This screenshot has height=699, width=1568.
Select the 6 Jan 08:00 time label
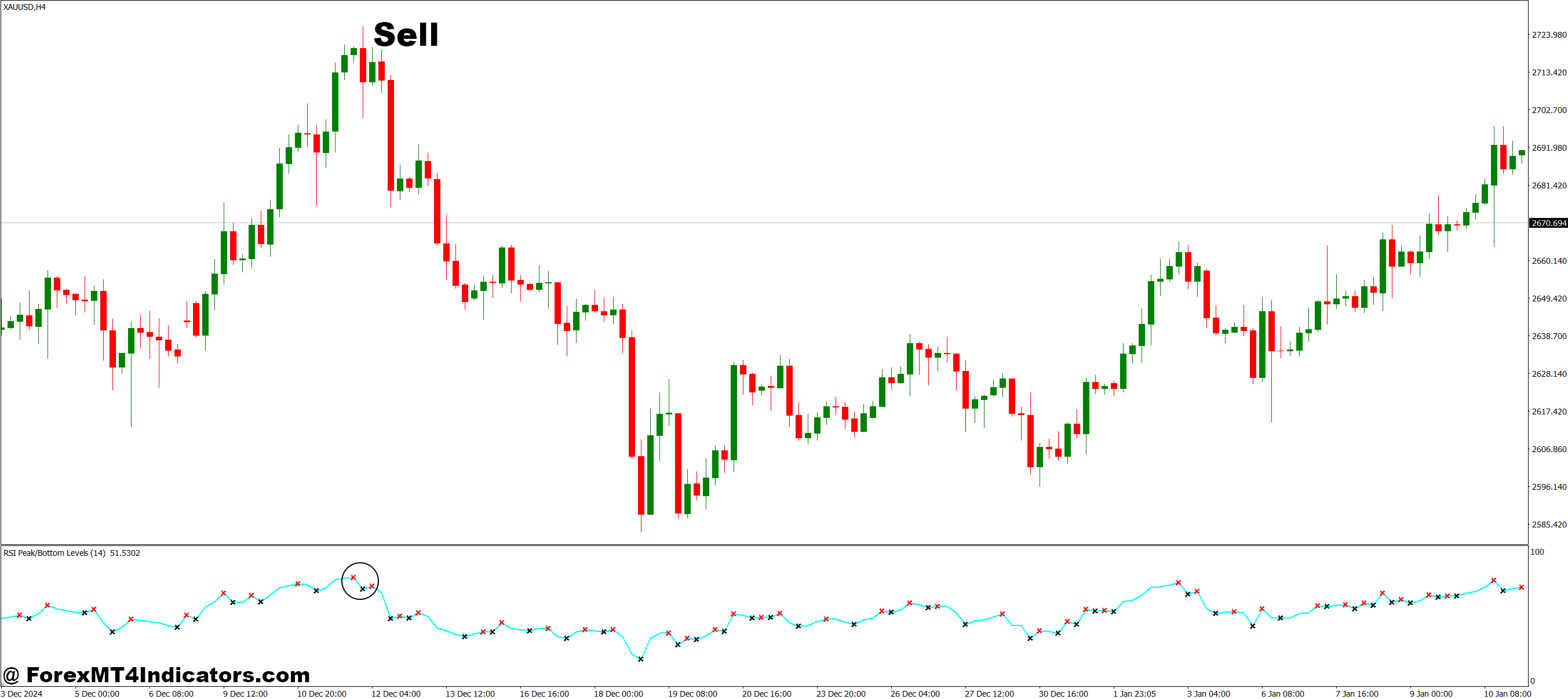(x=1282, y=694)
